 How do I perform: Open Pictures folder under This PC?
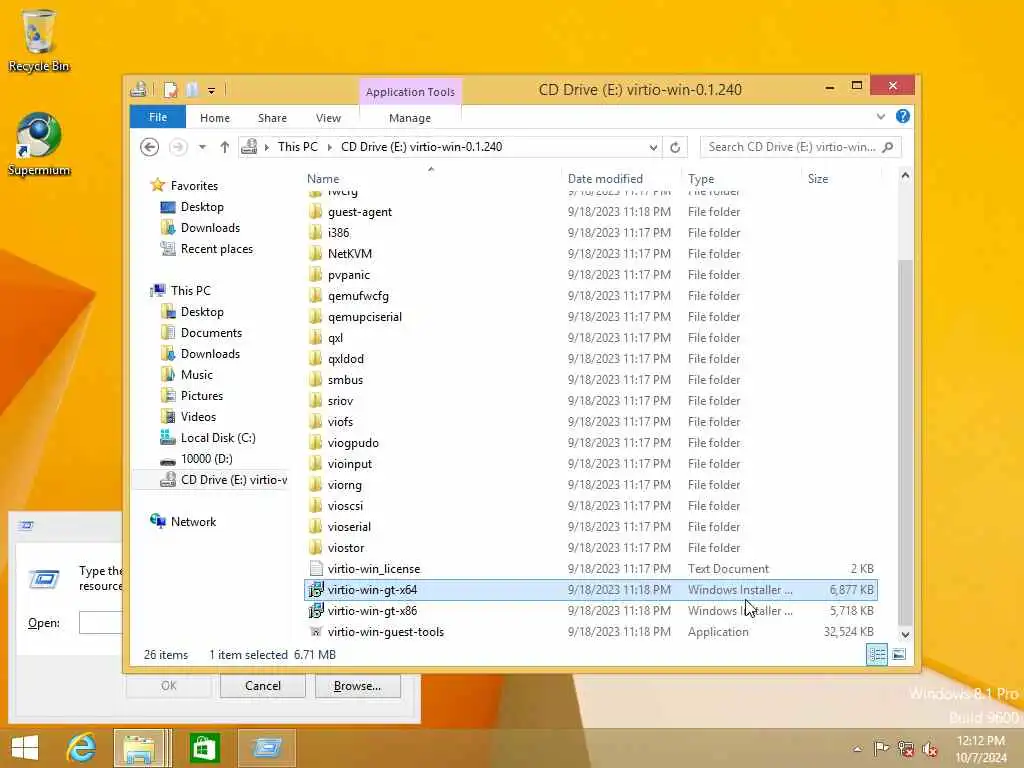pyautogui.click(x=202, y=396)
